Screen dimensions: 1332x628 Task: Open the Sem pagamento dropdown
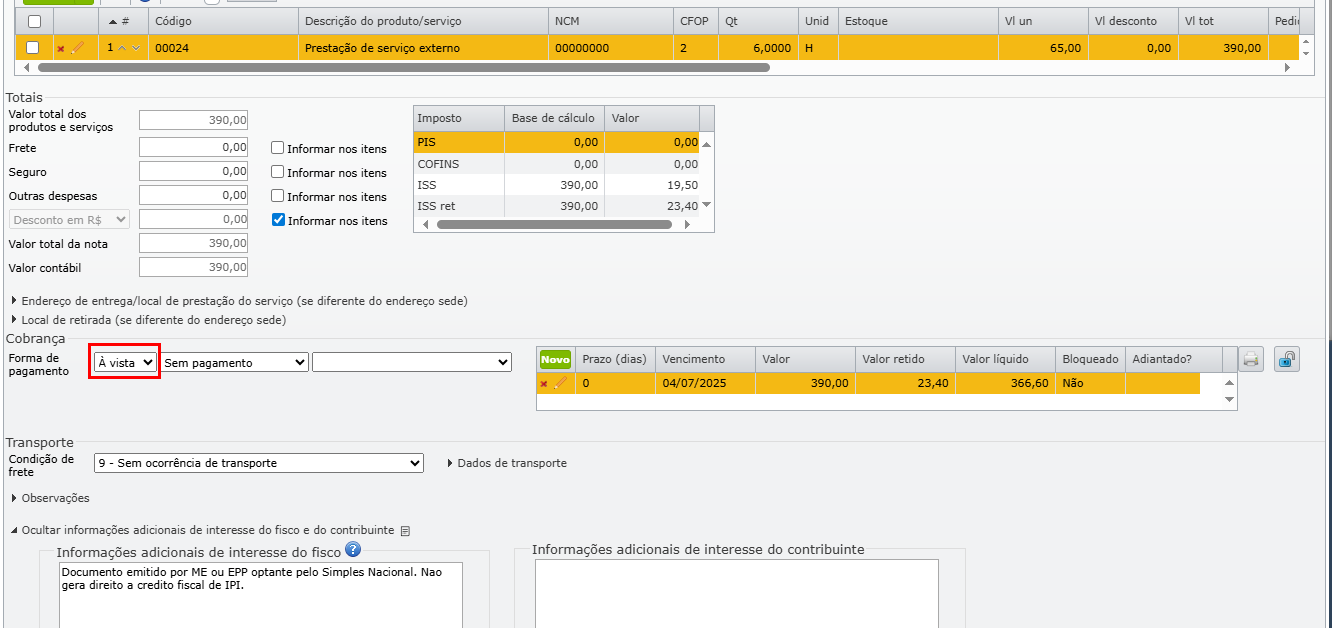(235, 362)
